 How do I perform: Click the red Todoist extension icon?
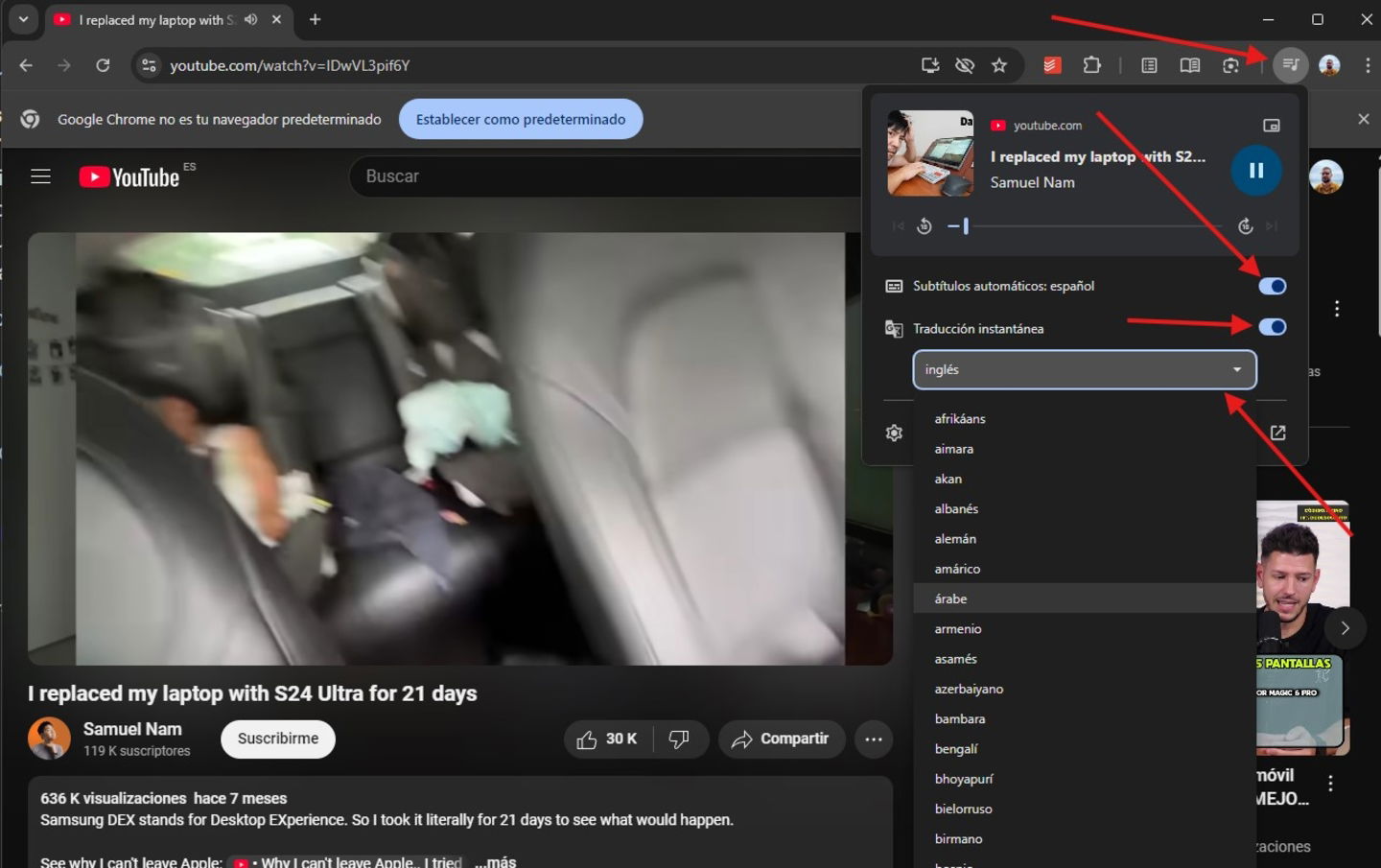[x=1052, y=65]
